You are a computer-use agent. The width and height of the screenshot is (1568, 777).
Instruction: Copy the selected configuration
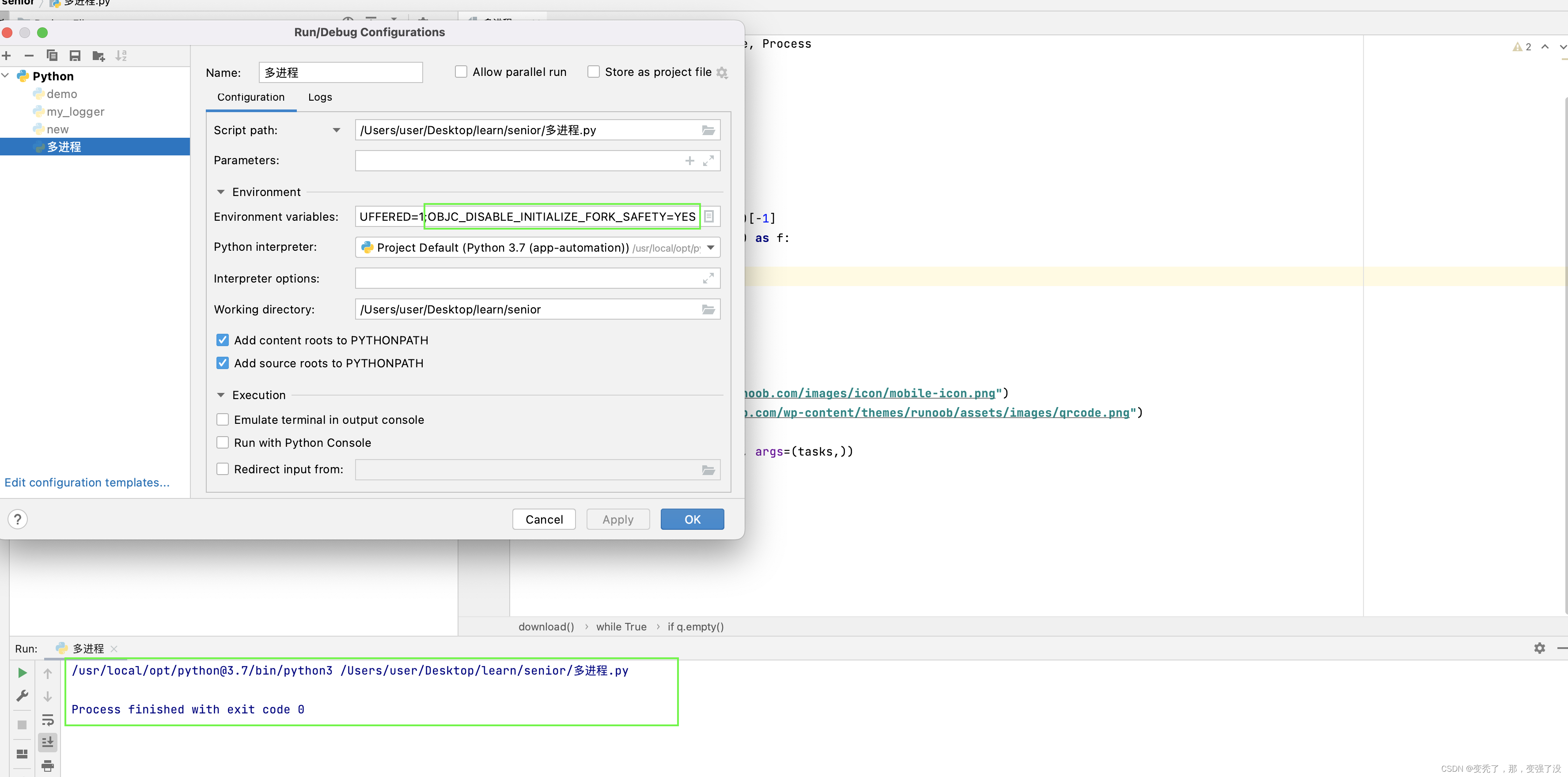pyautogui.click(x=52, y=56)
